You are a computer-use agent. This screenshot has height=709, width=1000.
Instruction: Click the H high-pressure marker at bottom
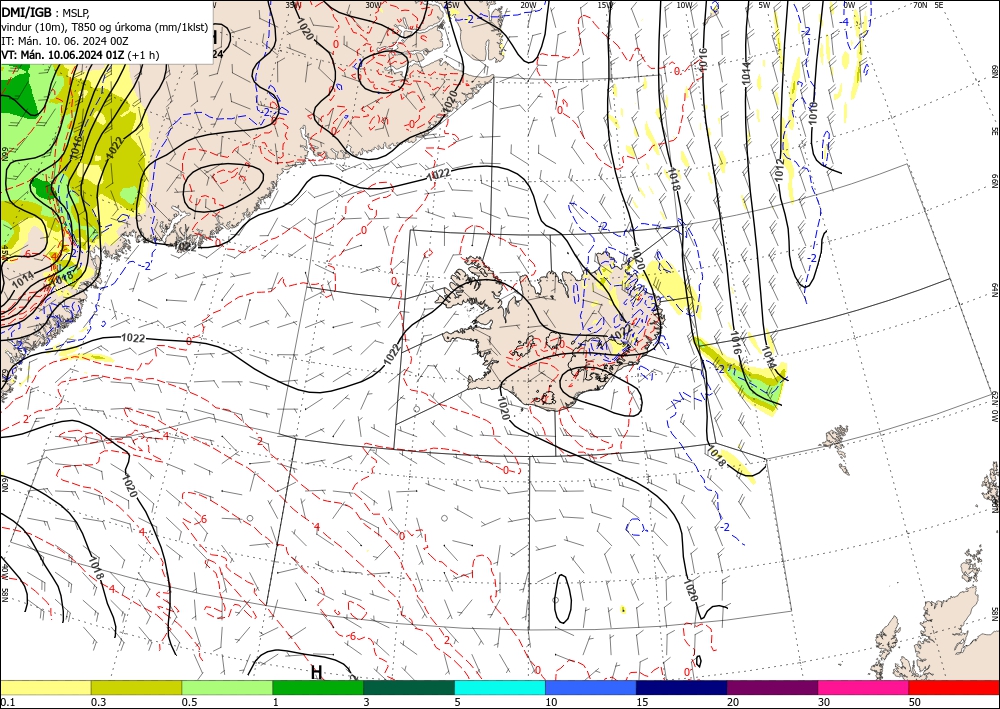click(316, 672)
